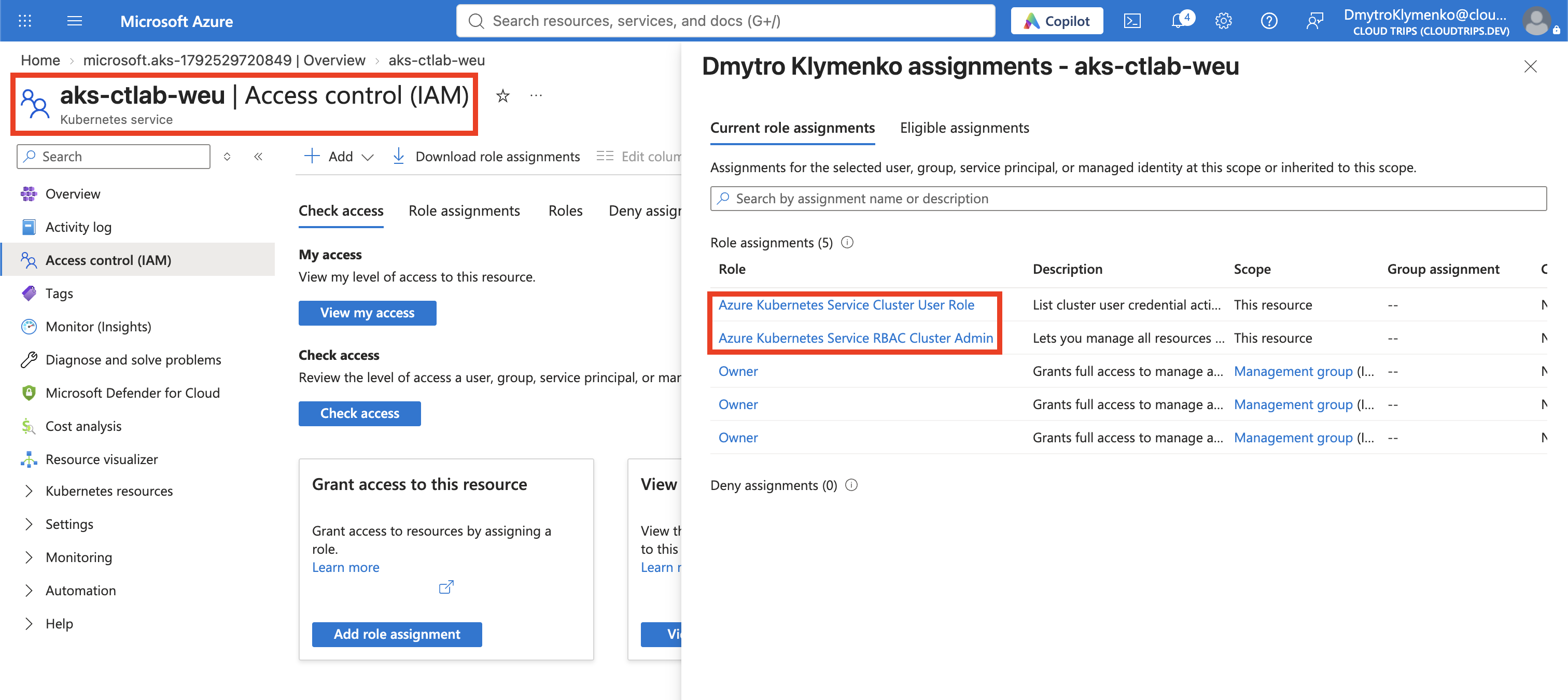Screen dimensions: 1568x700
Task: Open the help question mark icon
Action: (1269, 21)
